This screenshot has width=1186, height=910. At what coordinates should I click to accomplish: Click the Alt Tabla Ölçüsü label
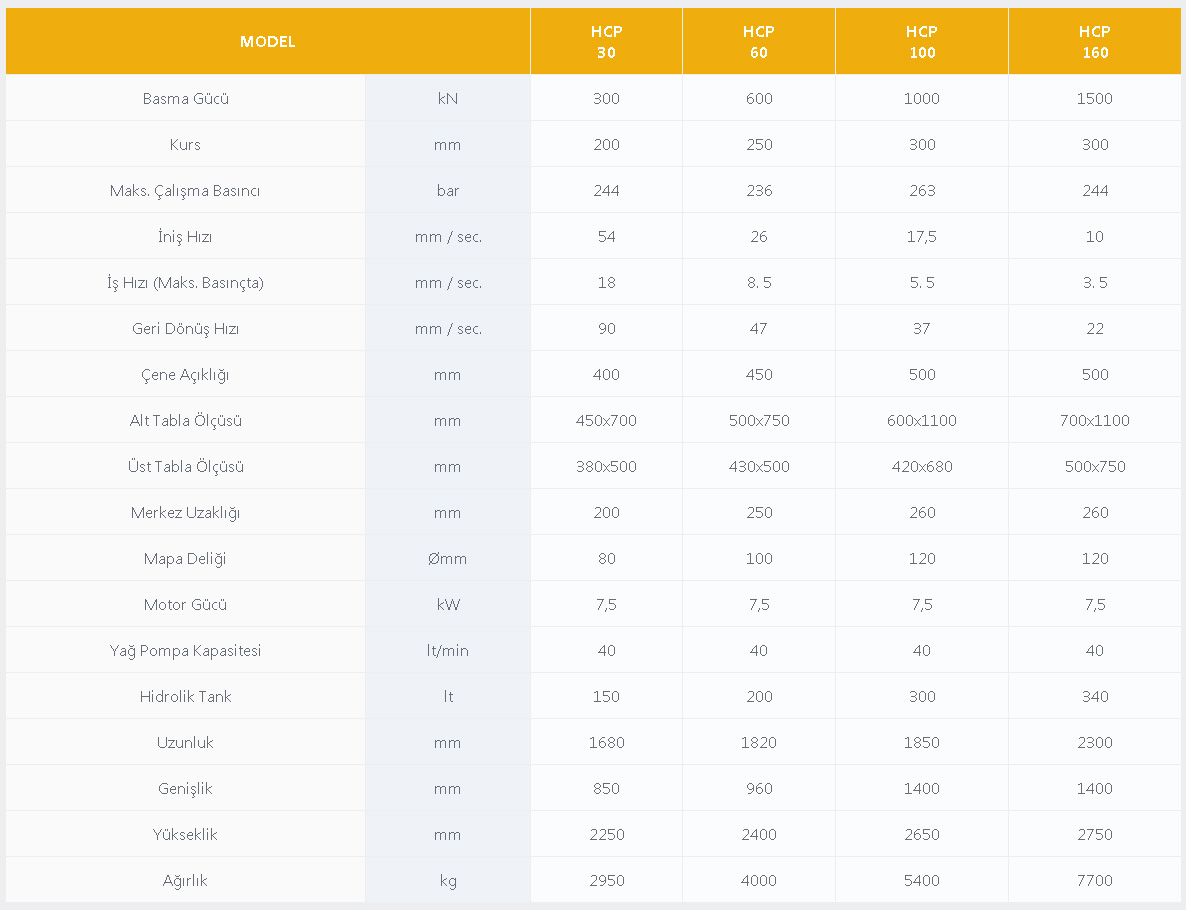tap(185, 421)
